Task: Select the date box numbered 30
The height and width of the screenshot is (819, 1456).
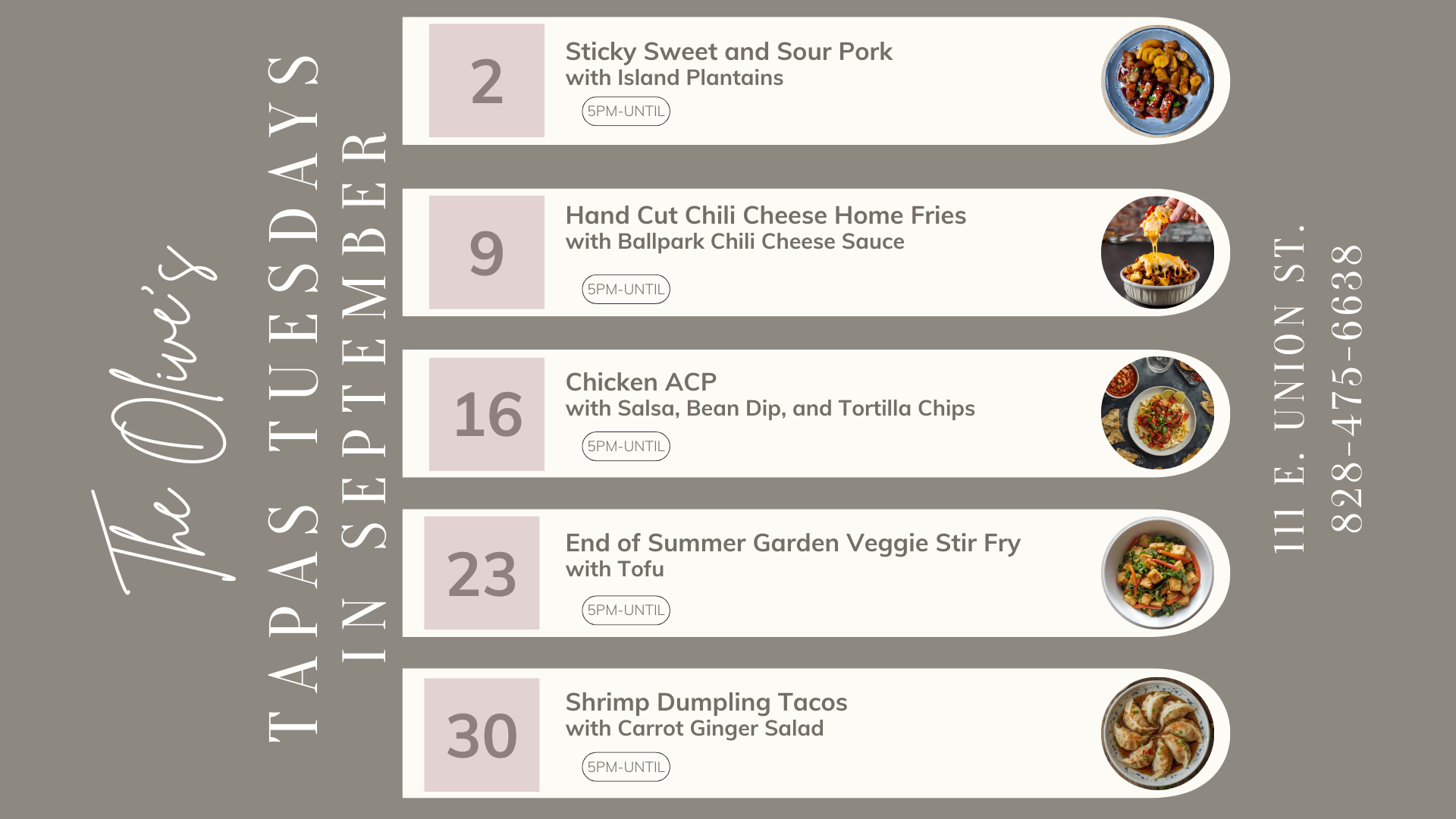Action: (482, 735)
